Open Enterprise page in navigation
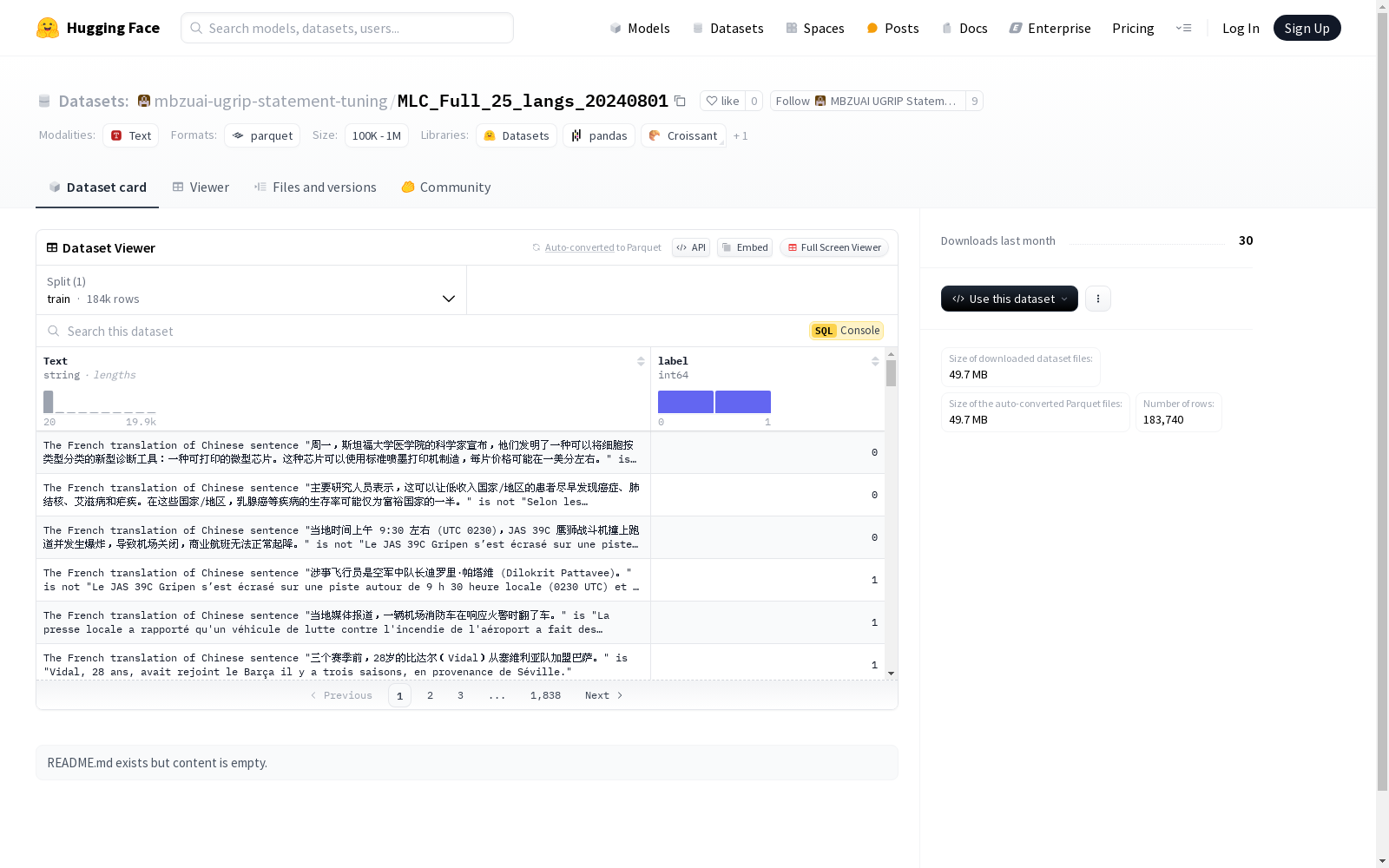The image size is (1389, 868). coord(1050,28)
